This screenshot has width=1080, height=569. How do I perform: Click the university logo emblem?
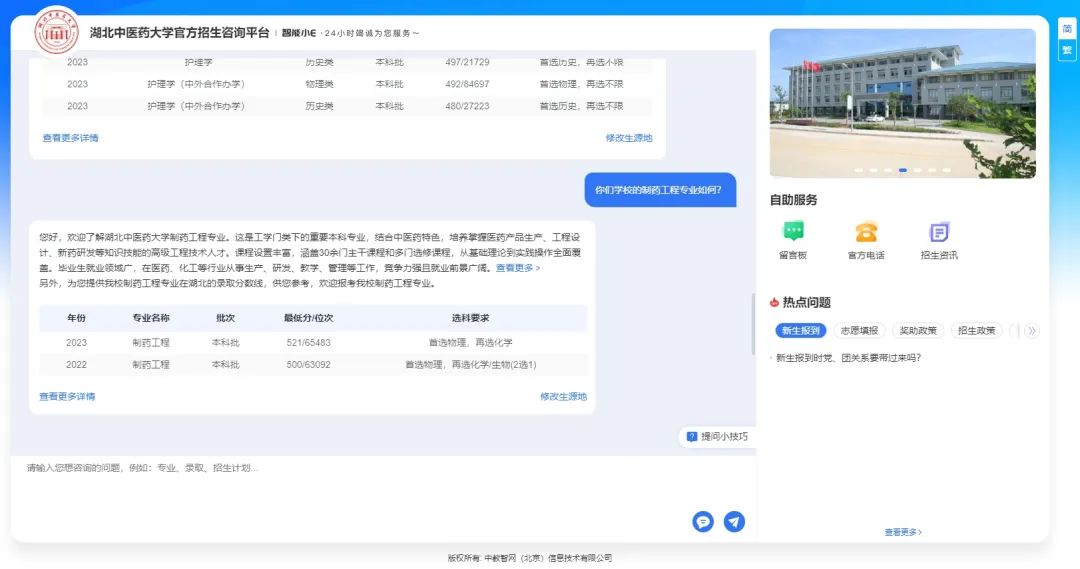(57, 32)
